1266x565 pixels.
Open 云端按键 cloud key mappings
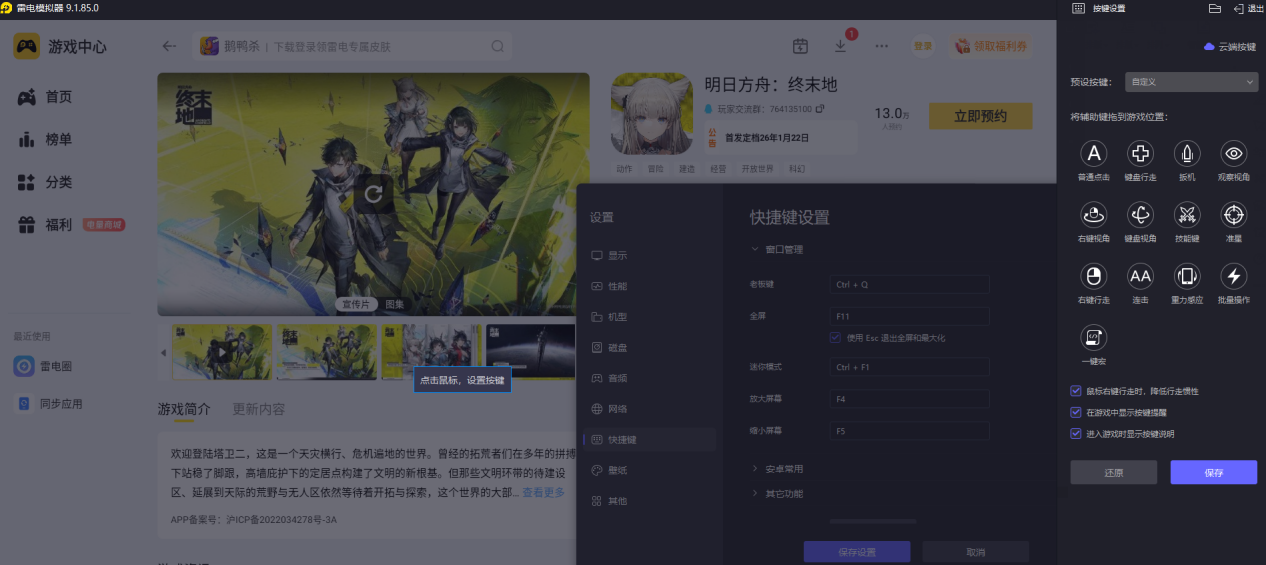pos(1229,47)
